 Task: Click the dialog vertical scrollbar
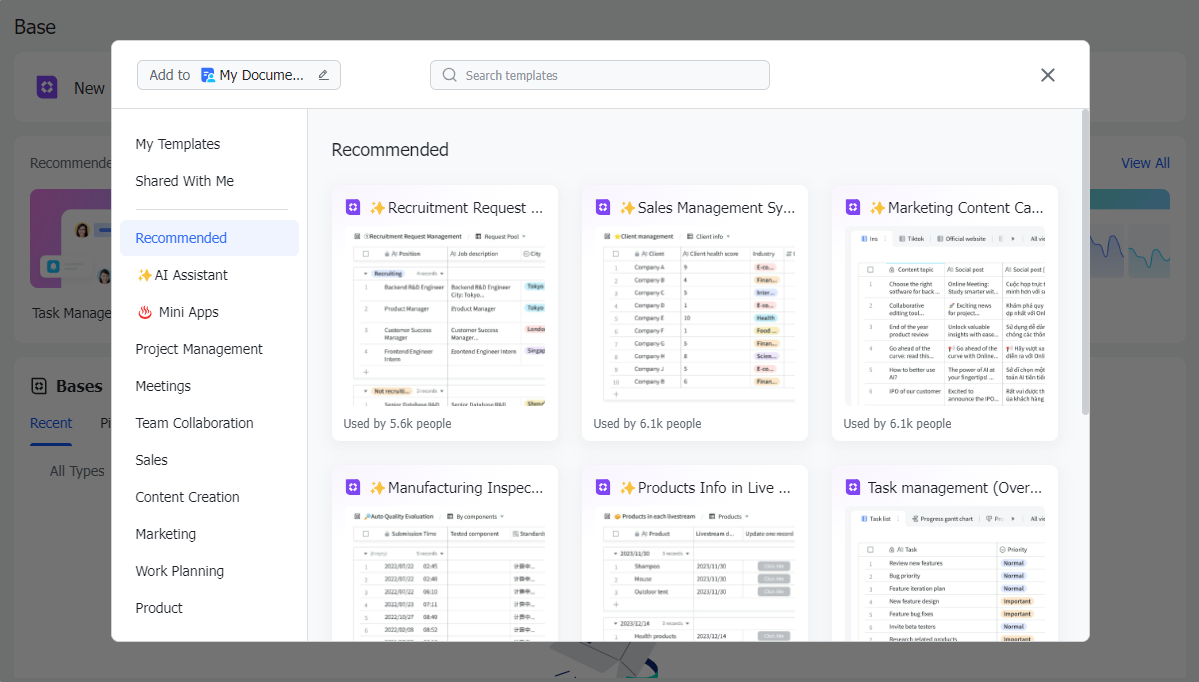(x=1084, y=262)
